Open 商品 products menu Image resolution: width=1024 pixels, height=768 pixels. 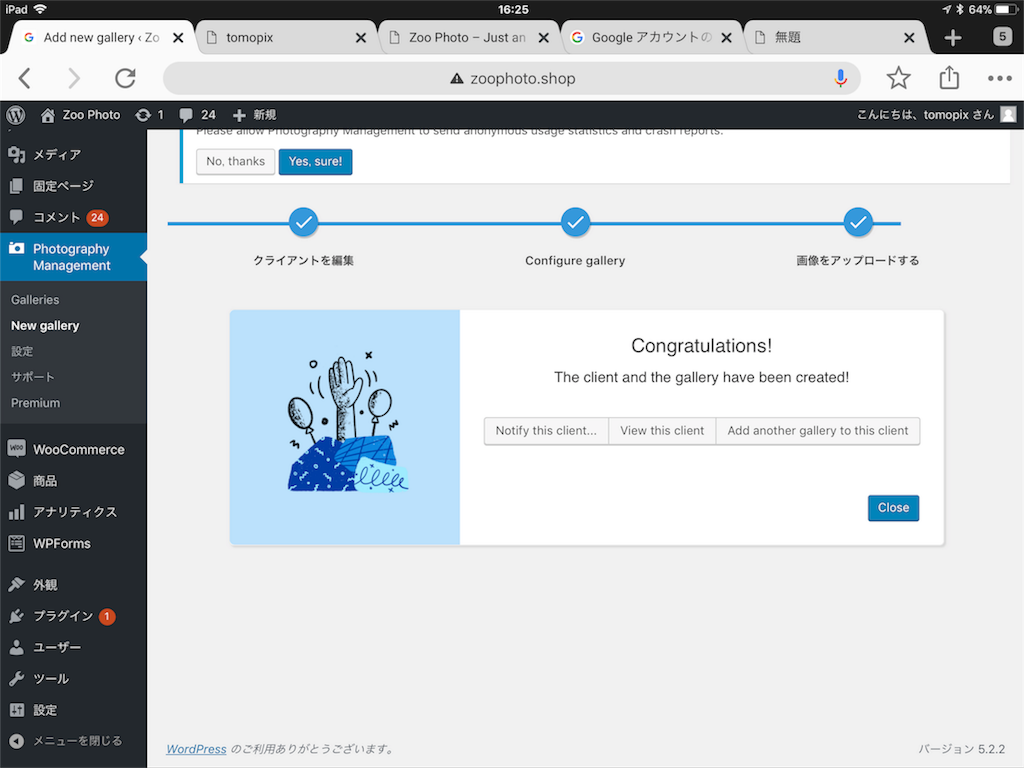[x=73, y=481]
